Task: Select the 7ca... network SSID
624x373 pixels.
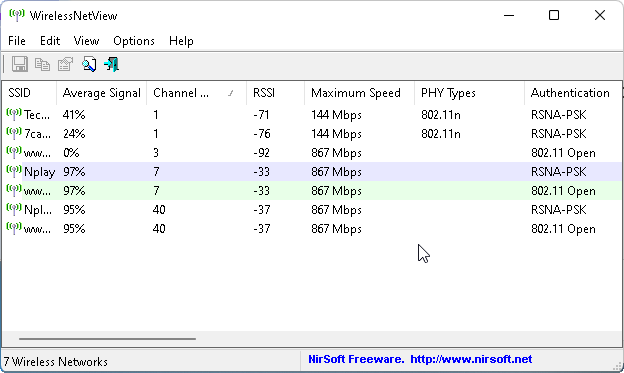Action: pyautogui.click(x=37, y=134)
